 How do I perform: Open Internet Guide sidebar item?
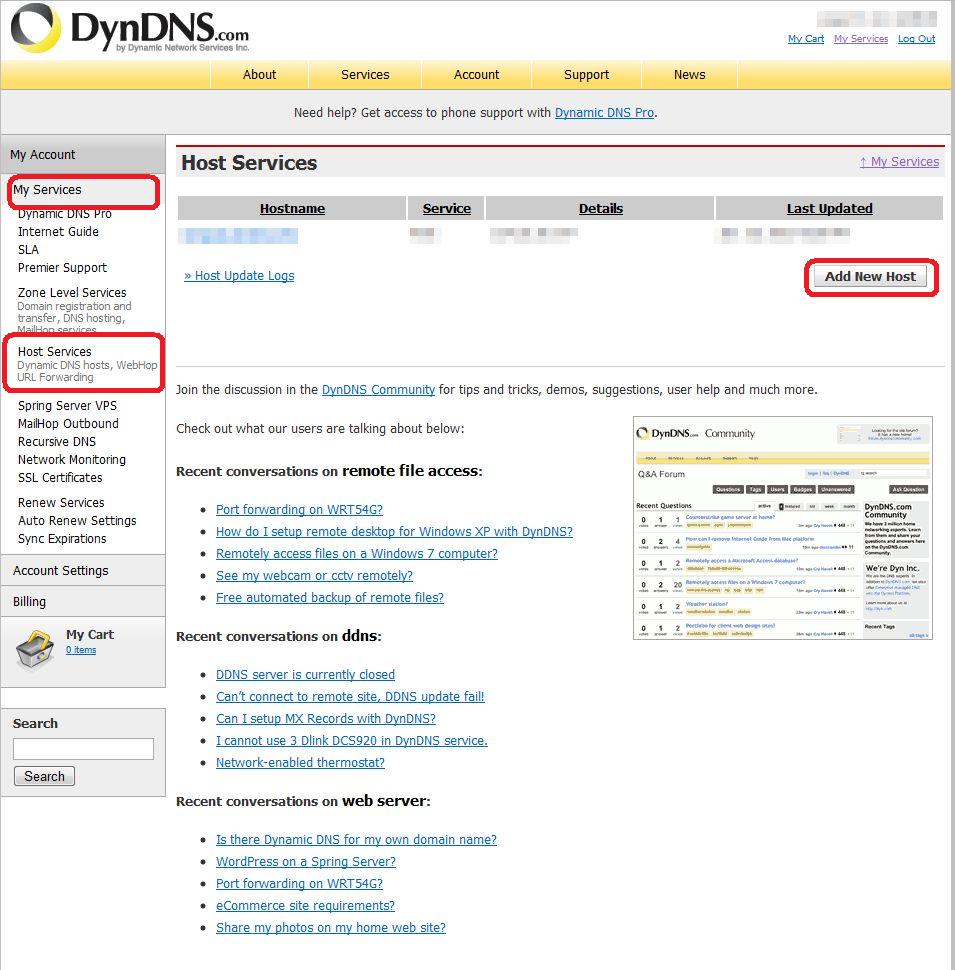(58, 232)
